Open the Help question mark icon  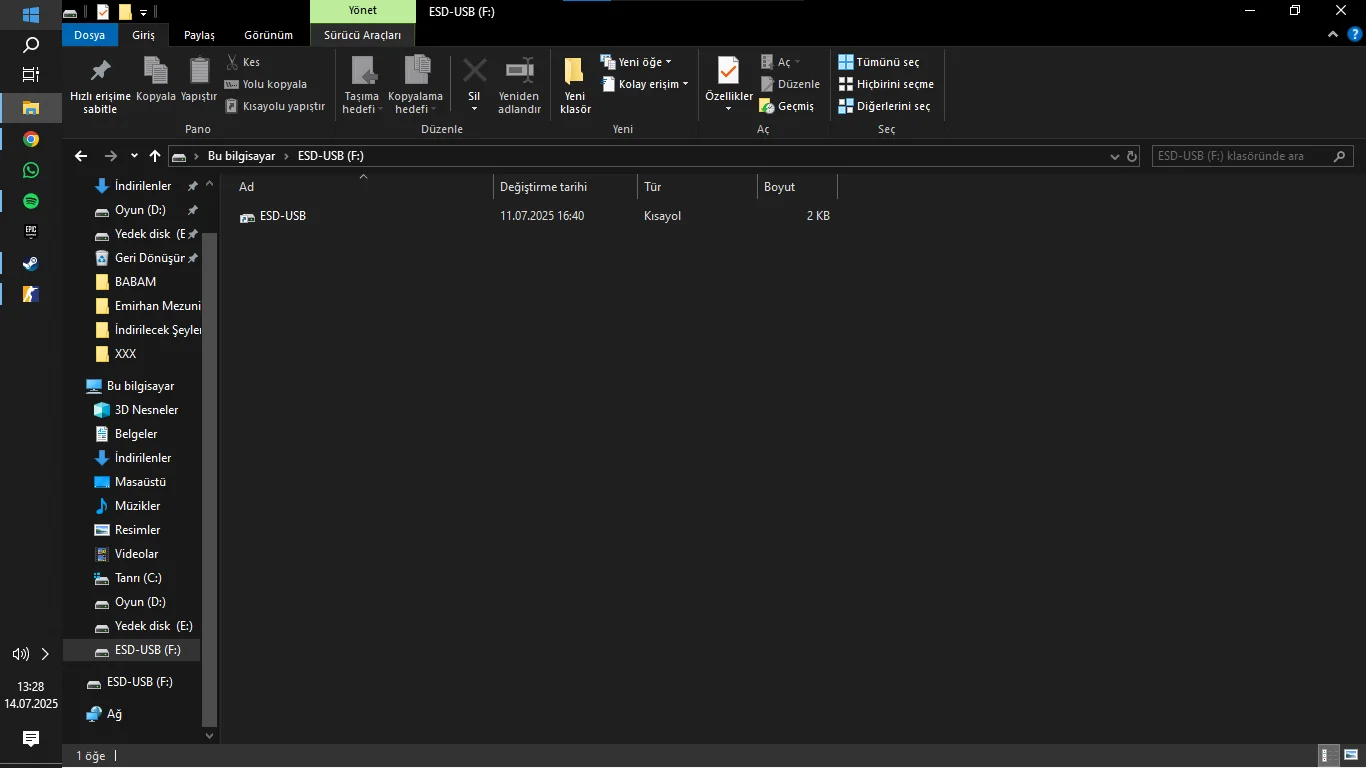coord(1355,34)
